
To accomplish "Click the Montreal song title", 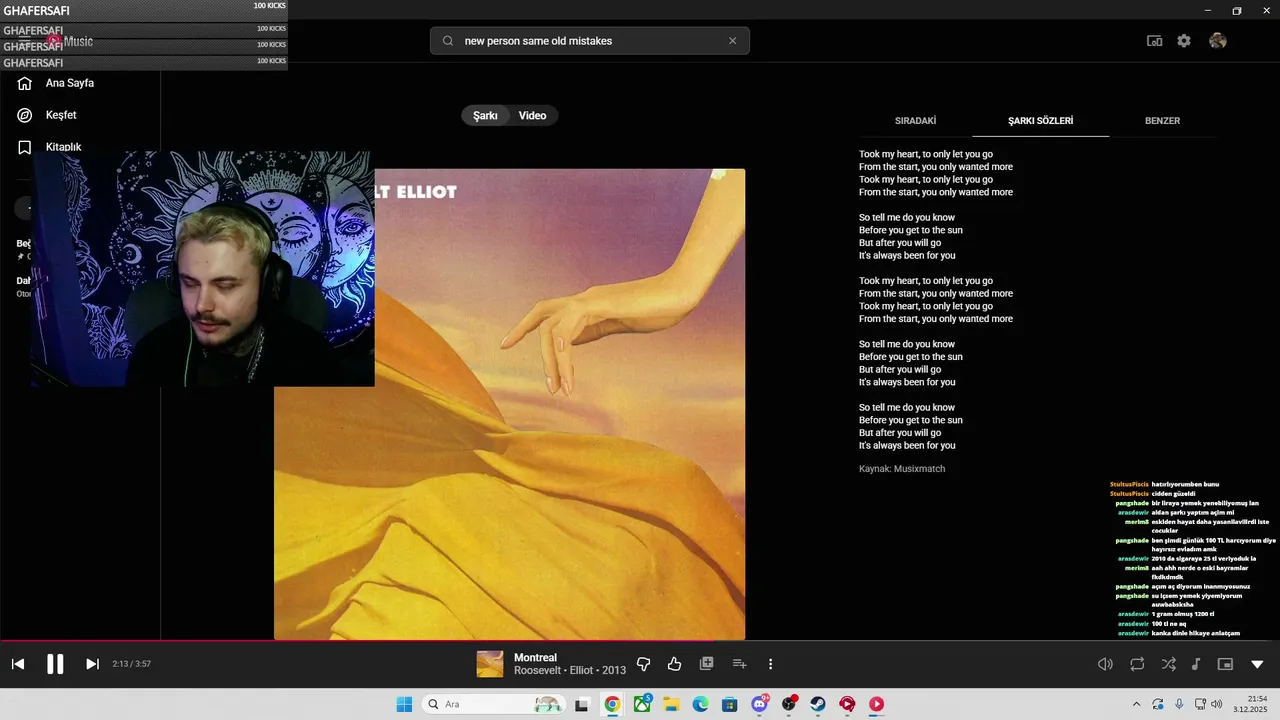I will tap(535, 657).
